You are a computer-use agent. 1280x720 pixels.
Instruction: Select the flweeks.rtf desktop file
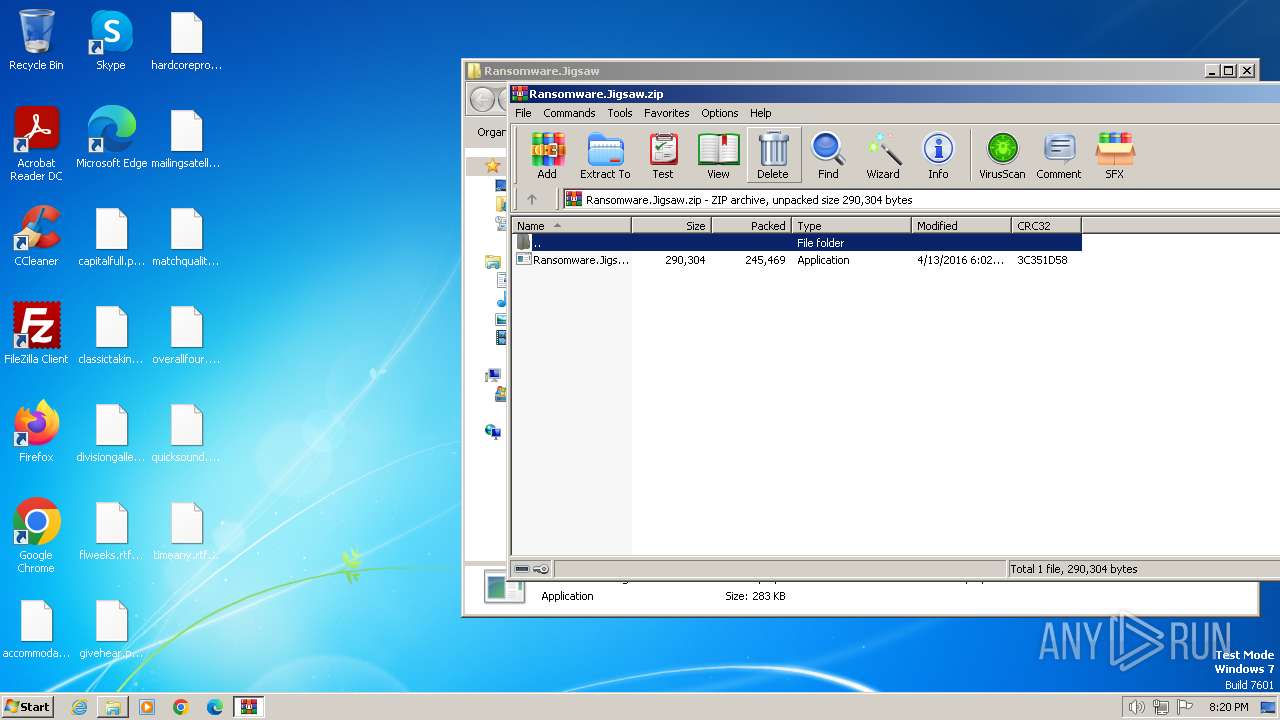click(111, 530)
